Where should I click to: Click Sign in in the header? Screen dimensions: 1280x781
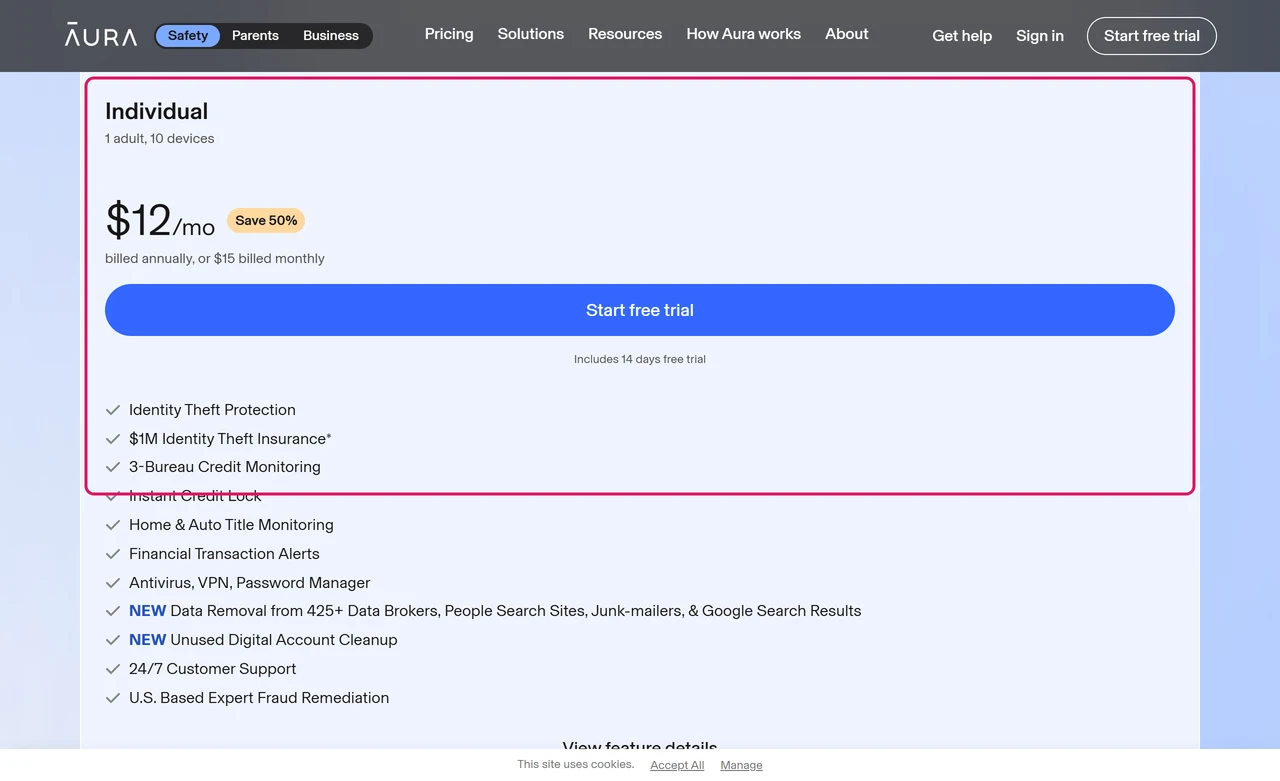click(x=1040, y=36)
